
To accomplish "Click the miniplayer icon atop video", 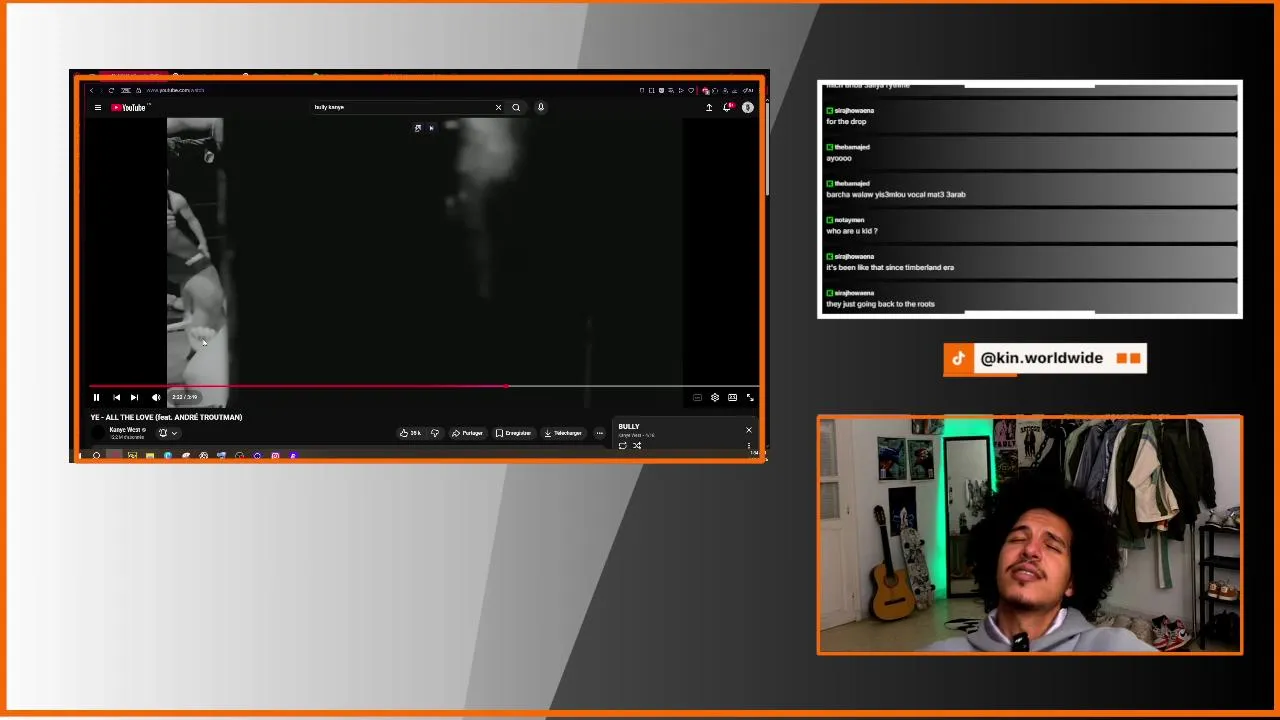I will (x=418, y=128).
